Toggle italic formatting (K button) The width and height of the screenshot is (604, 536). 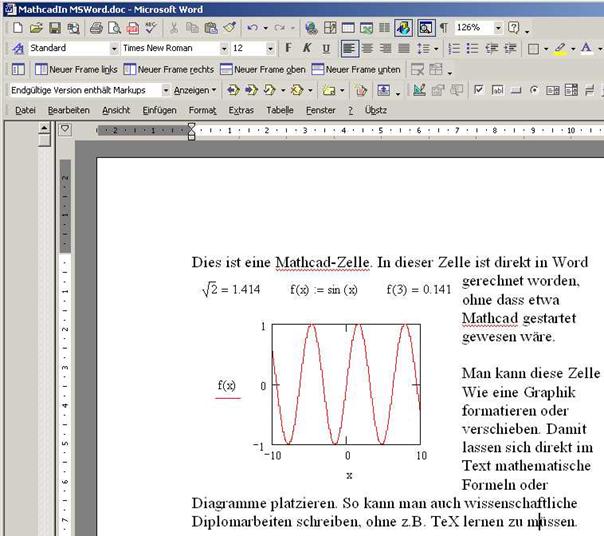[307, 48]
